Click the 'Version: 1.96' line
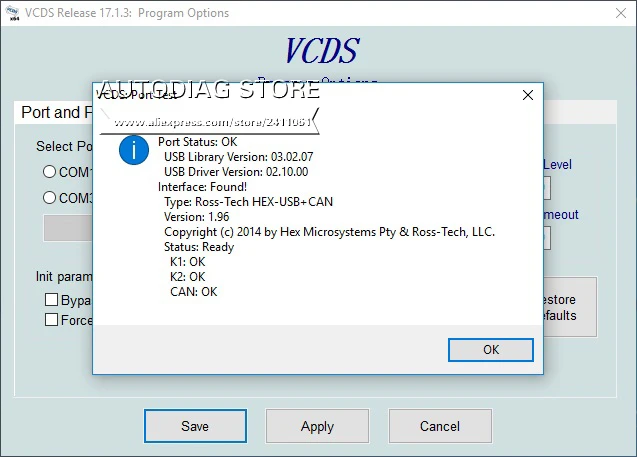Viewport: 637px width, 457px height. point(197,217)
